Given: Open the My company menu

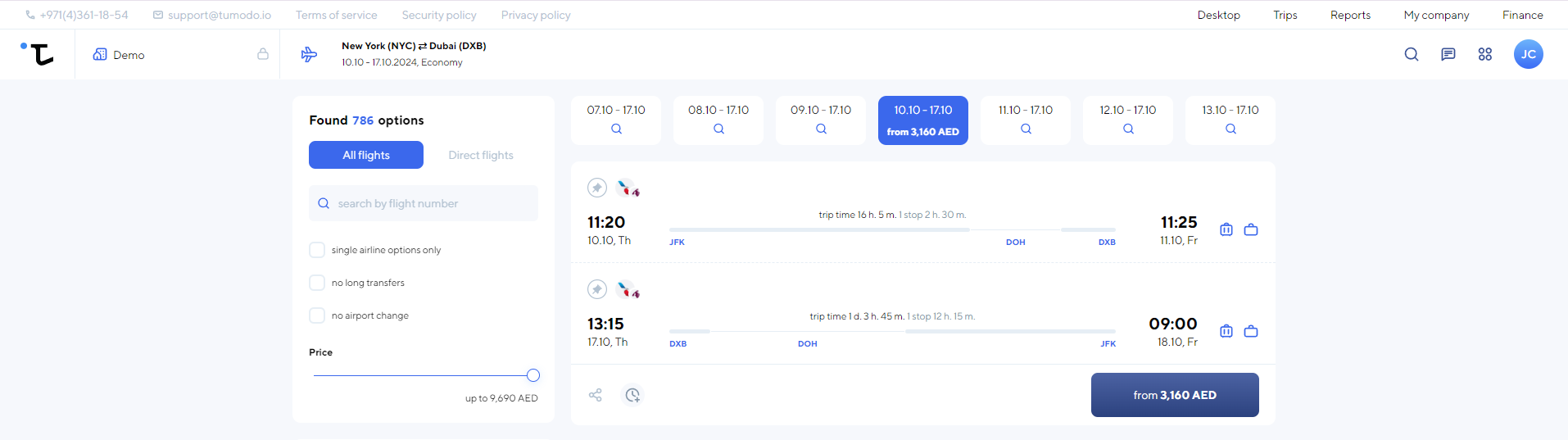Looking at the screenshot, I should (1436, 15).
